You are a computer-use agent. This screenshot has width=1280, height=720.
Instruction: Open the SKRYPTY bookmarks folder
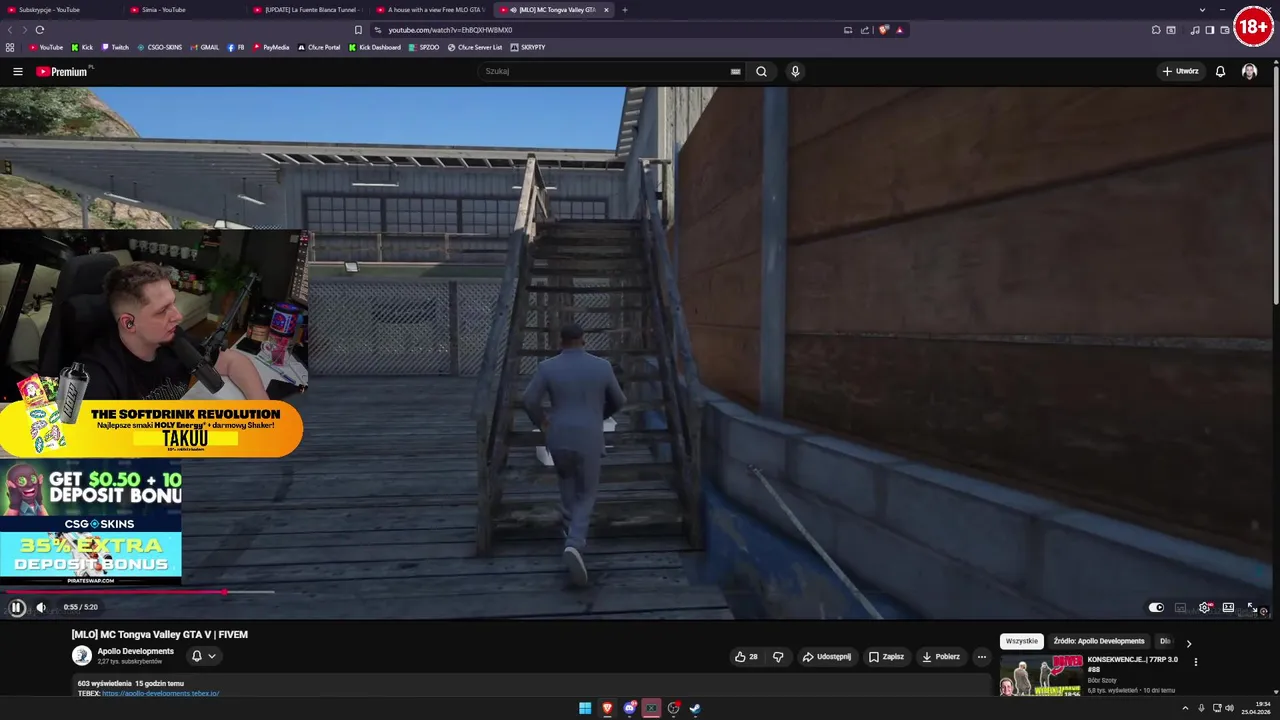point(528,47)
